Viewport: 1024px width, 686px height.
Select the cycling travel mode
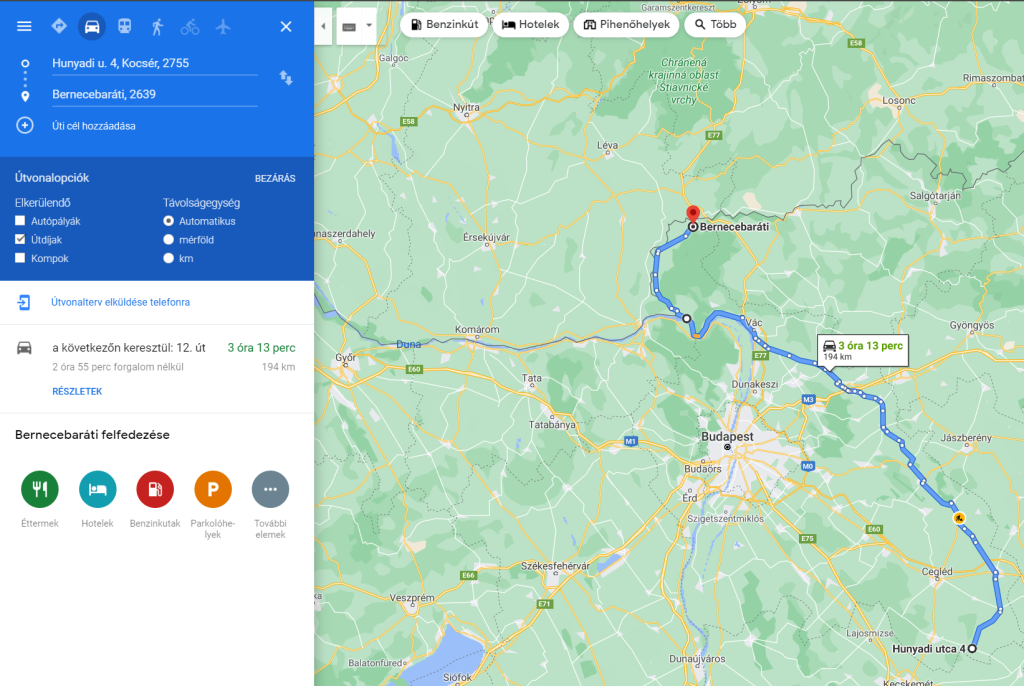coord(190,26)
